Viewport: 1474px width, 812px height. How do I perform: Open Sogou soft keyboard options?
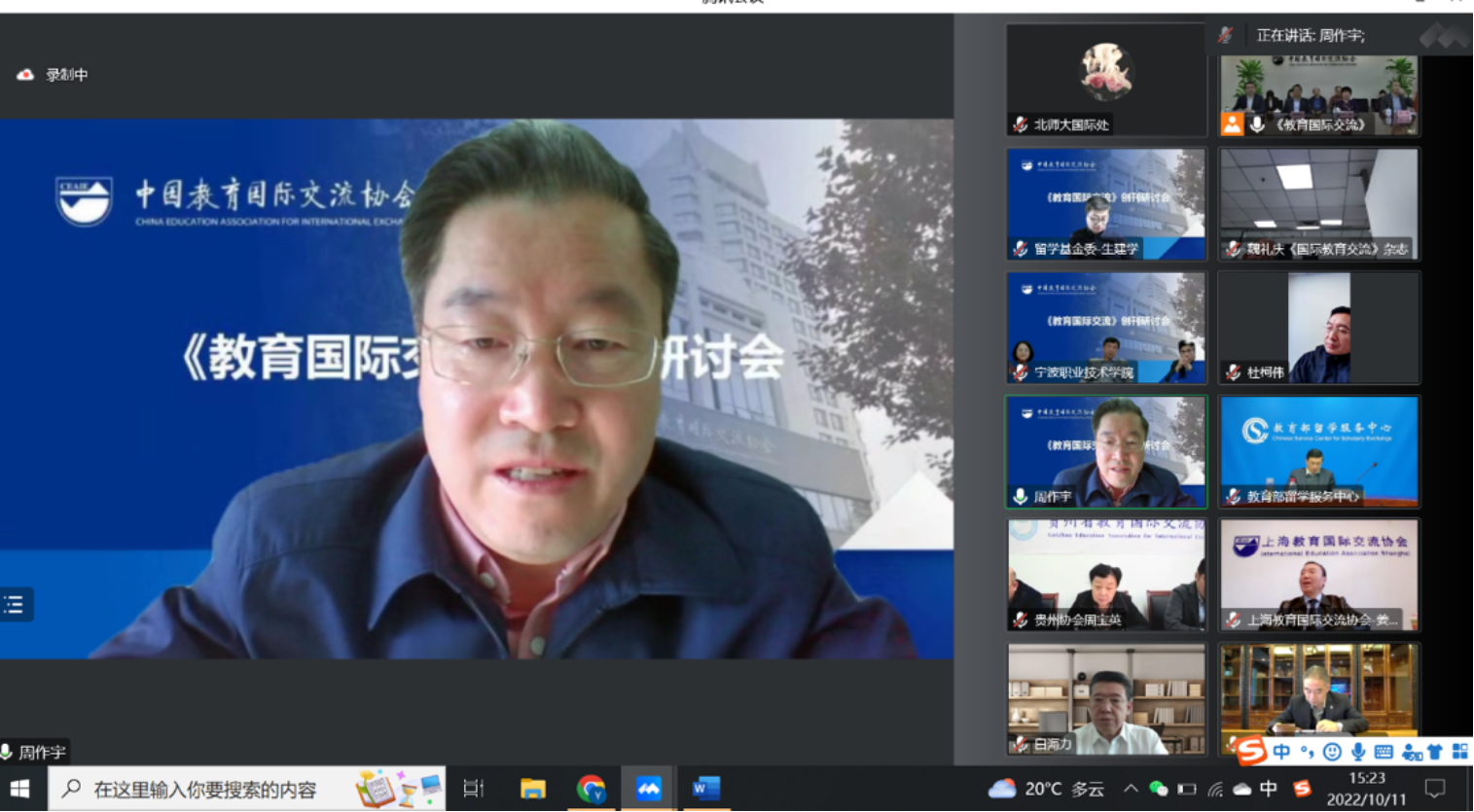tap(1384, 752)
